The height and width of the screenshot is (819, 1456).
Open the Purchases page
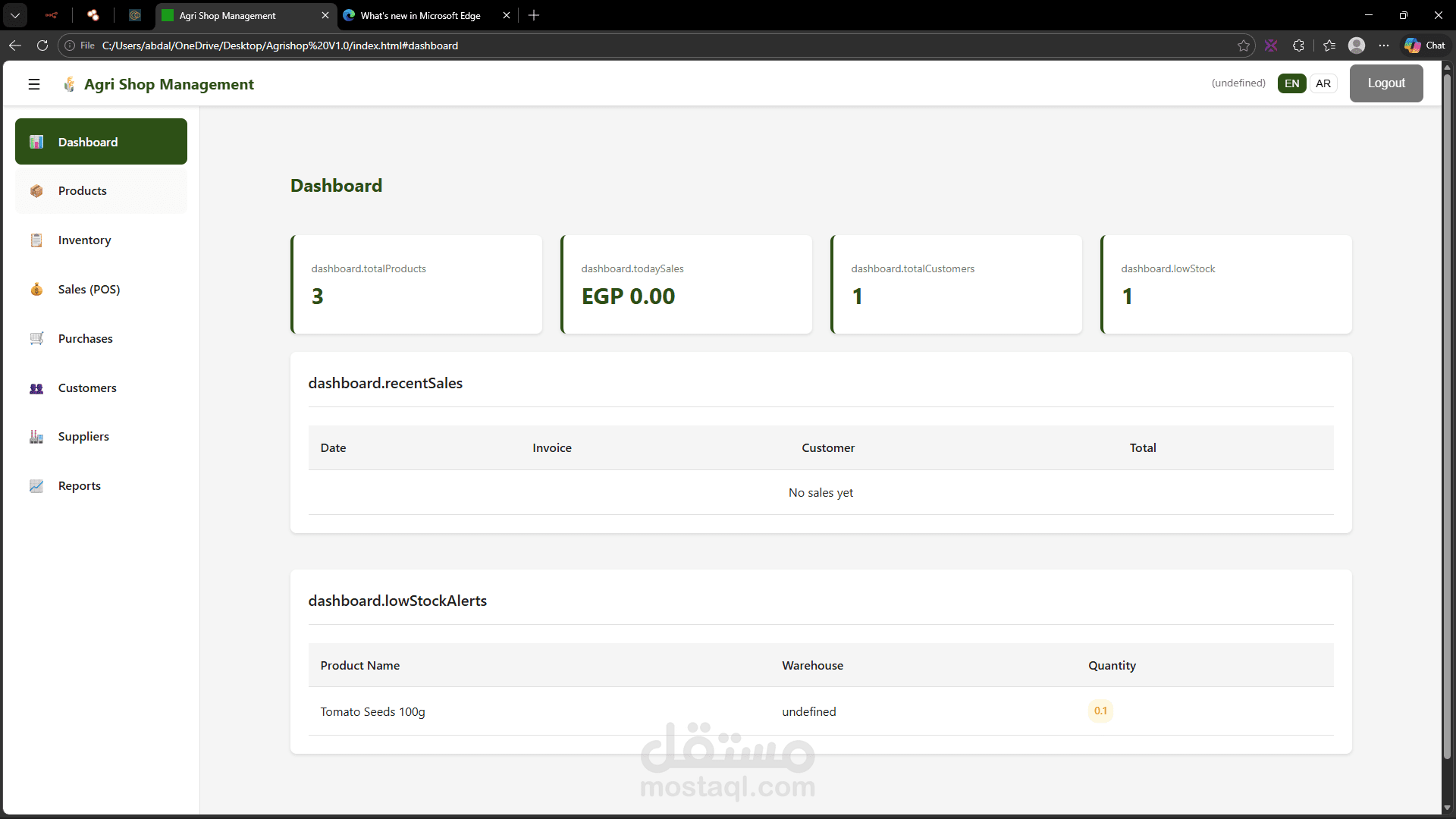click(85, 338)
